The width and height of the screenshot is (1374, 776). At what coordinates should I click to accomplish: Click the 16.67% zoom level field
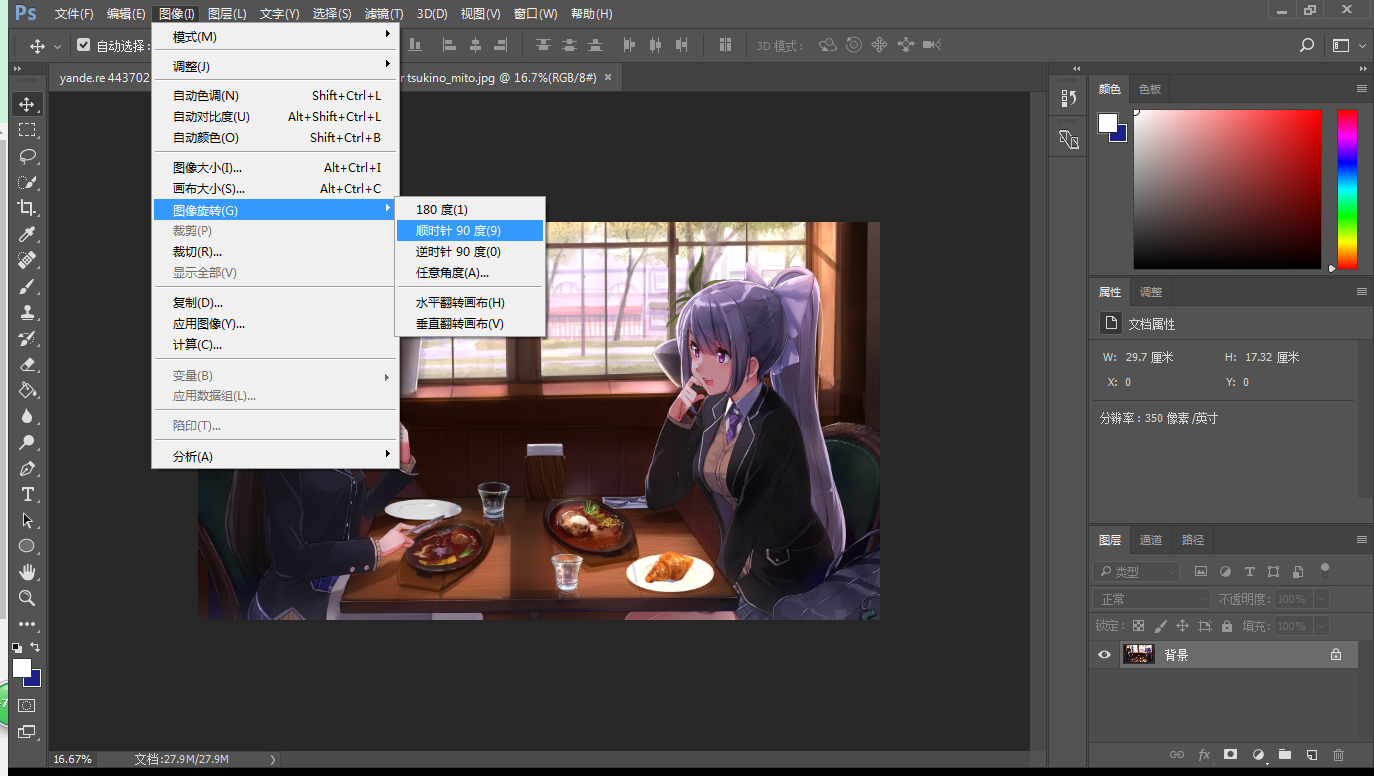tap(73, 759)
